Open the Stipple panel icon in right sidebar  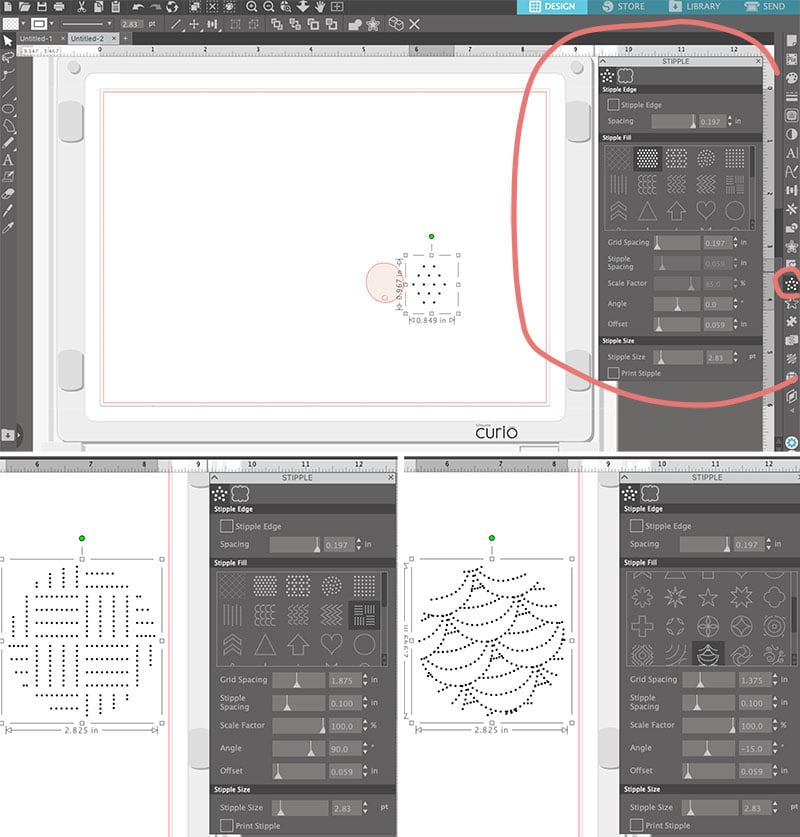click(791, 284)
